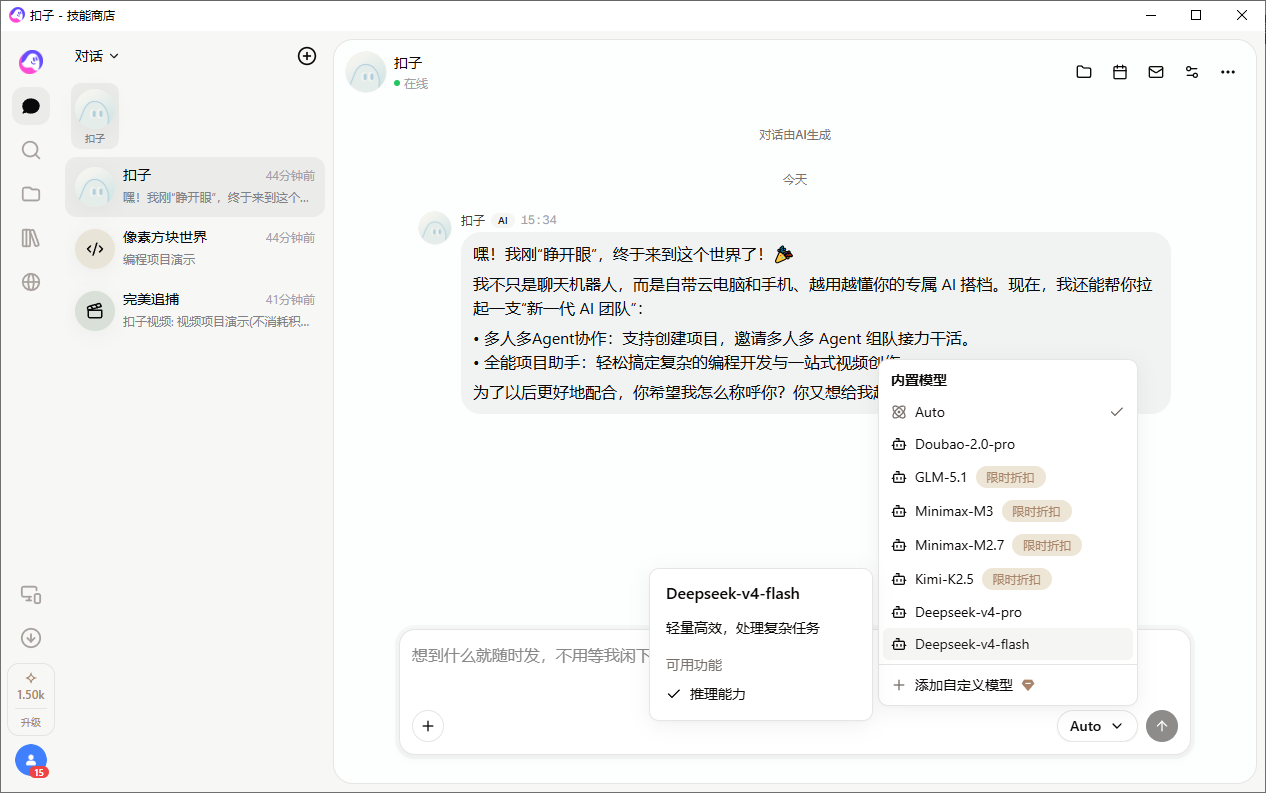Click the plus attachment button in input
Viewport: 1266px width, 793px height.
point(428,726)
